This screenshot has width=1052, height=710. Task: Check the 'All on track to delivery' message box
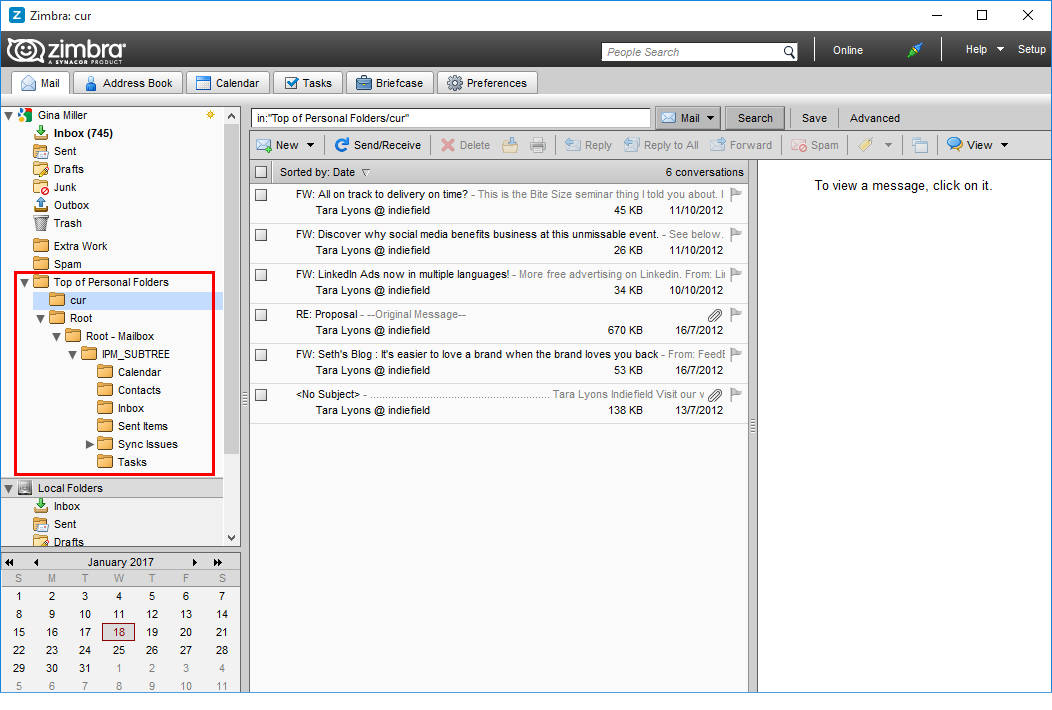click(262, 195)
